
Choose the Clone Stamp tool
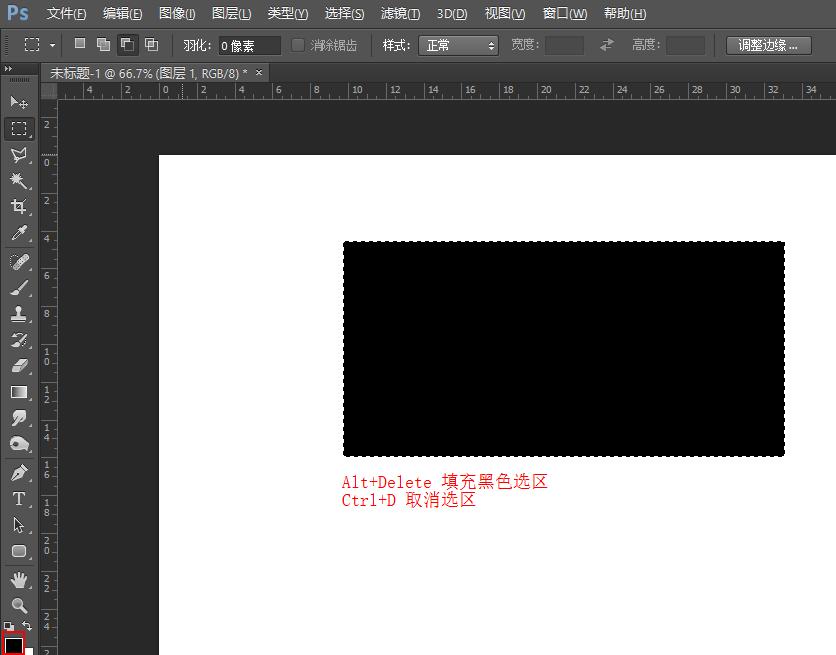tap(20, 313)
